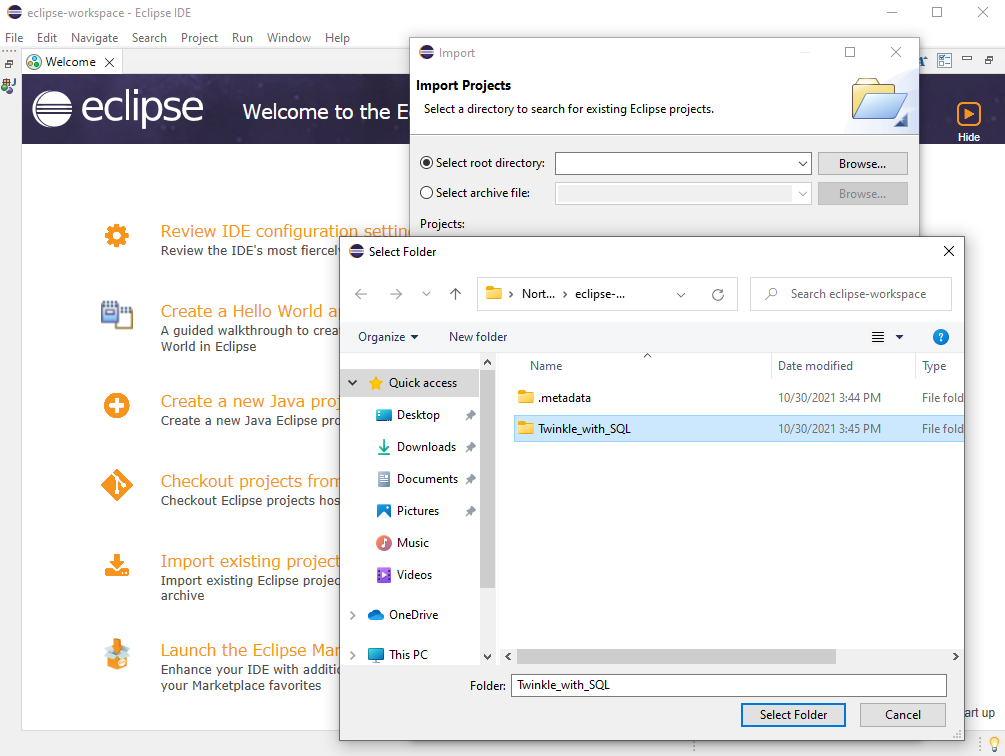Open the Music folder
This screenshot has width=1005, height=756.
click(x=412, y=543)
